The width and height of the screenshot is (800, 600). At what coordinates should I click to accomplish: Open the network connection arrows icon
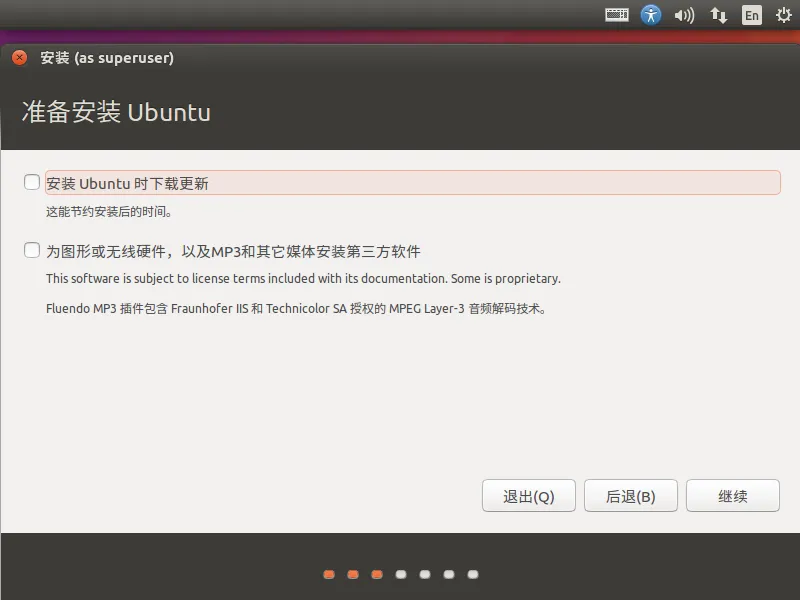pyautogui.click(x=718, y=15)
